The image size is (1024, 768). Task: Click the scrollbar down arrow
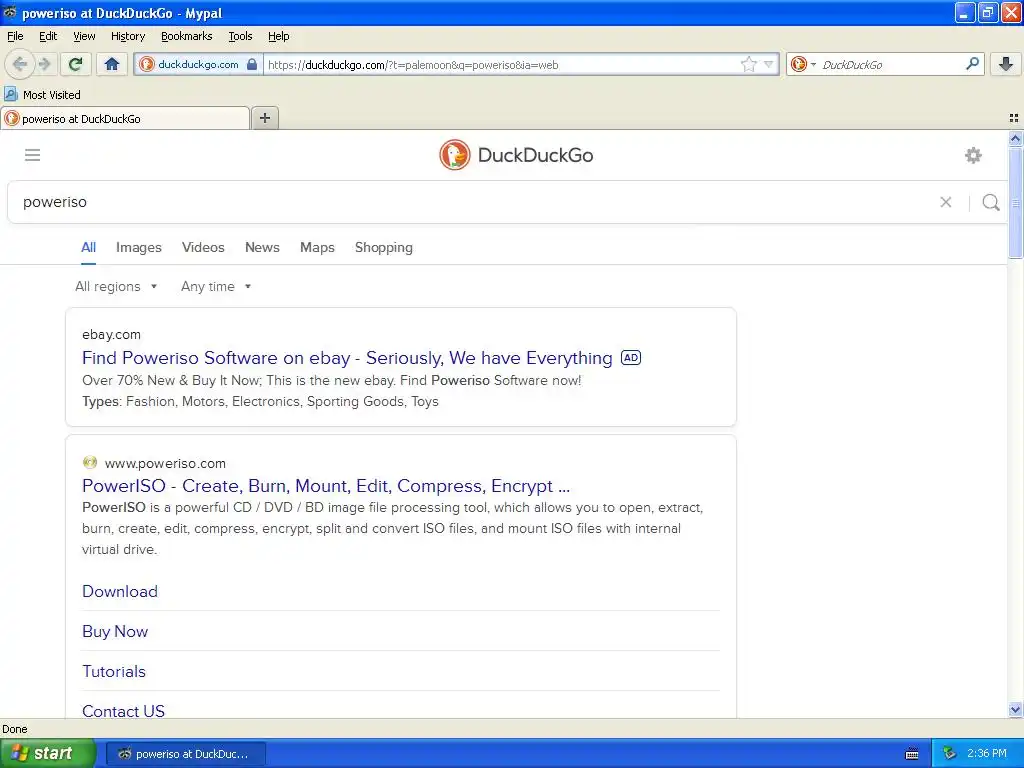coord(1015,710)
